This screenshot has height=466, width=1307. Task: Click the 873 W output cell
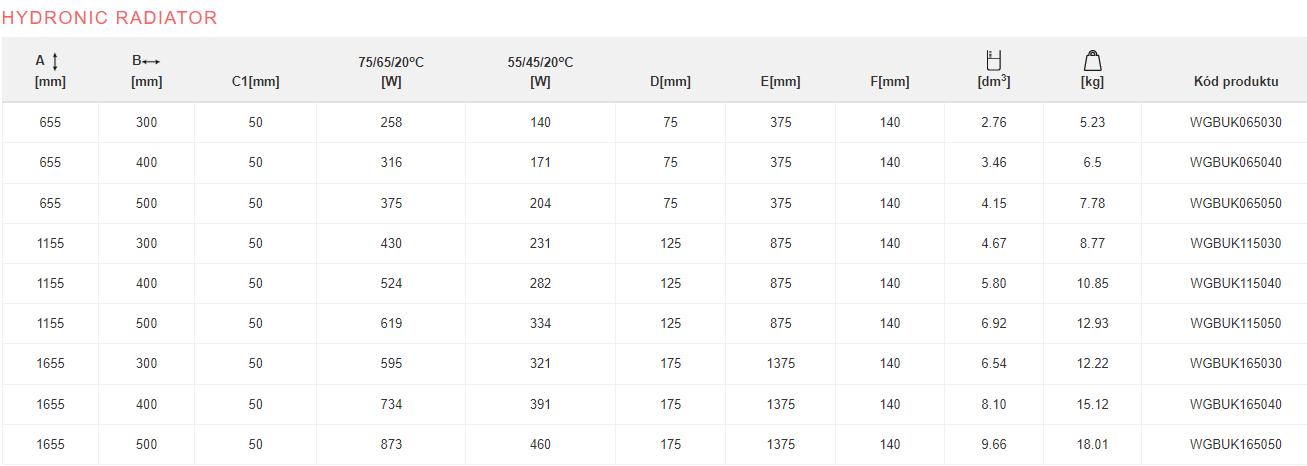point(391,445)
